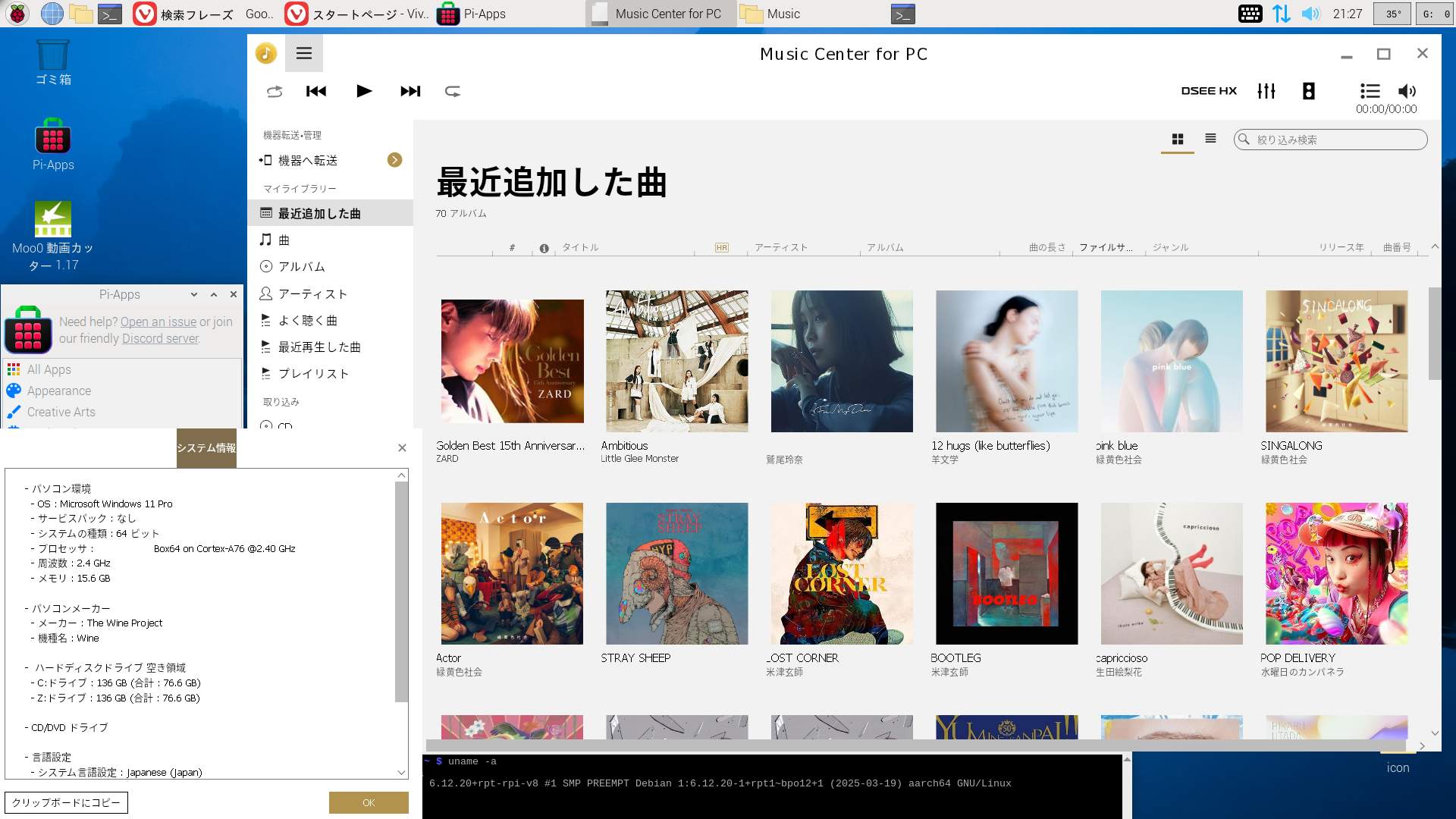The image size is (1456, 819).
Task: Open the equalizer settings icon
Action: point(1266,91)
